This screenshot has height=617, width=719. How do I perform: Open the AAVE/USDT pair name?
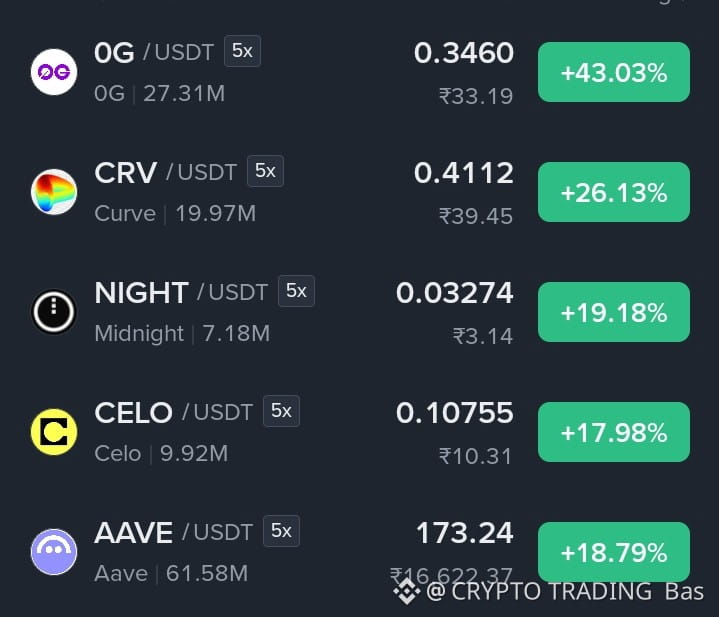[173, 533]
